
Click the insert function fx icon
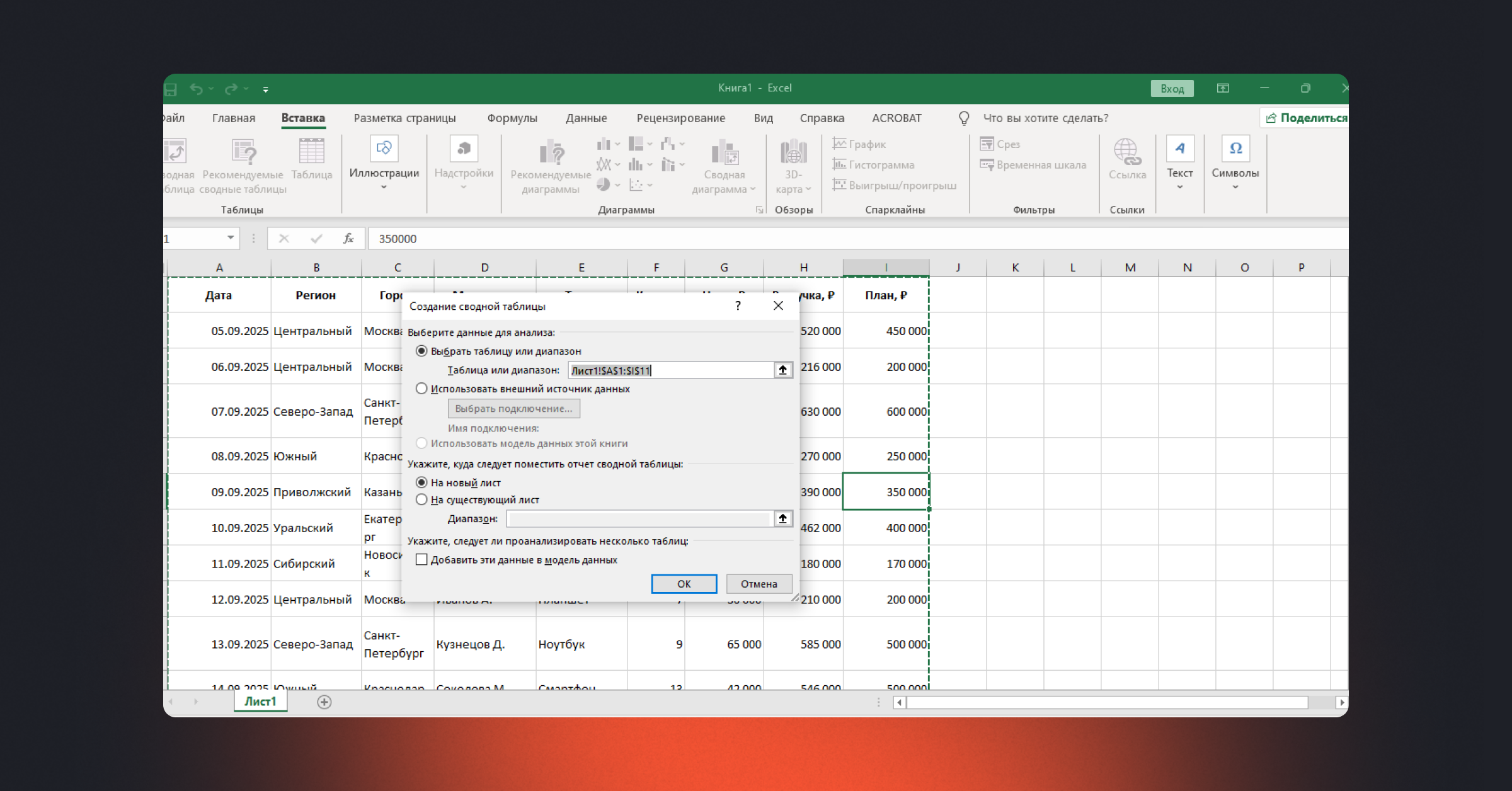(x=348, y=239)
